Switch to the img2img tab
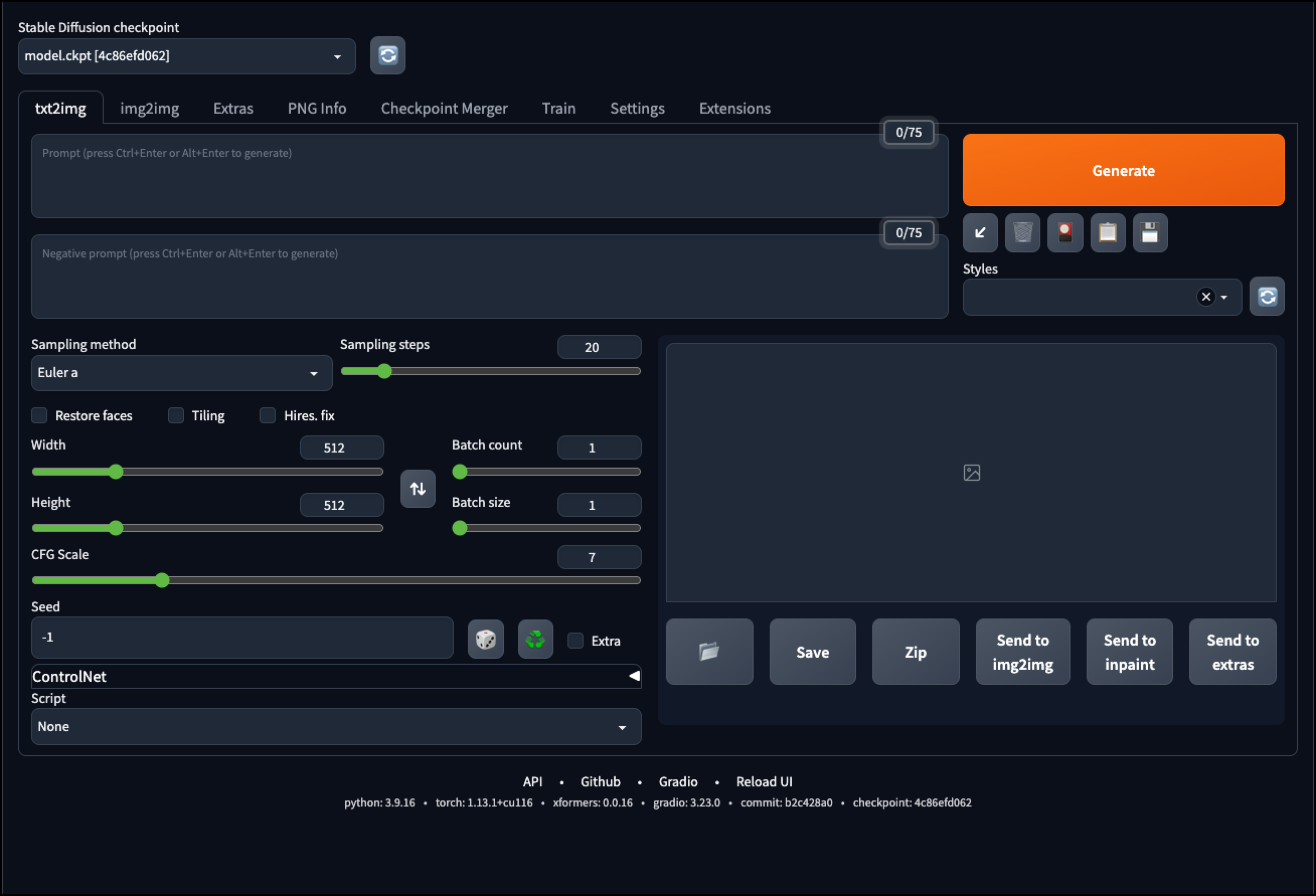This screenshot has height=896, width=1316. [149, 108]
